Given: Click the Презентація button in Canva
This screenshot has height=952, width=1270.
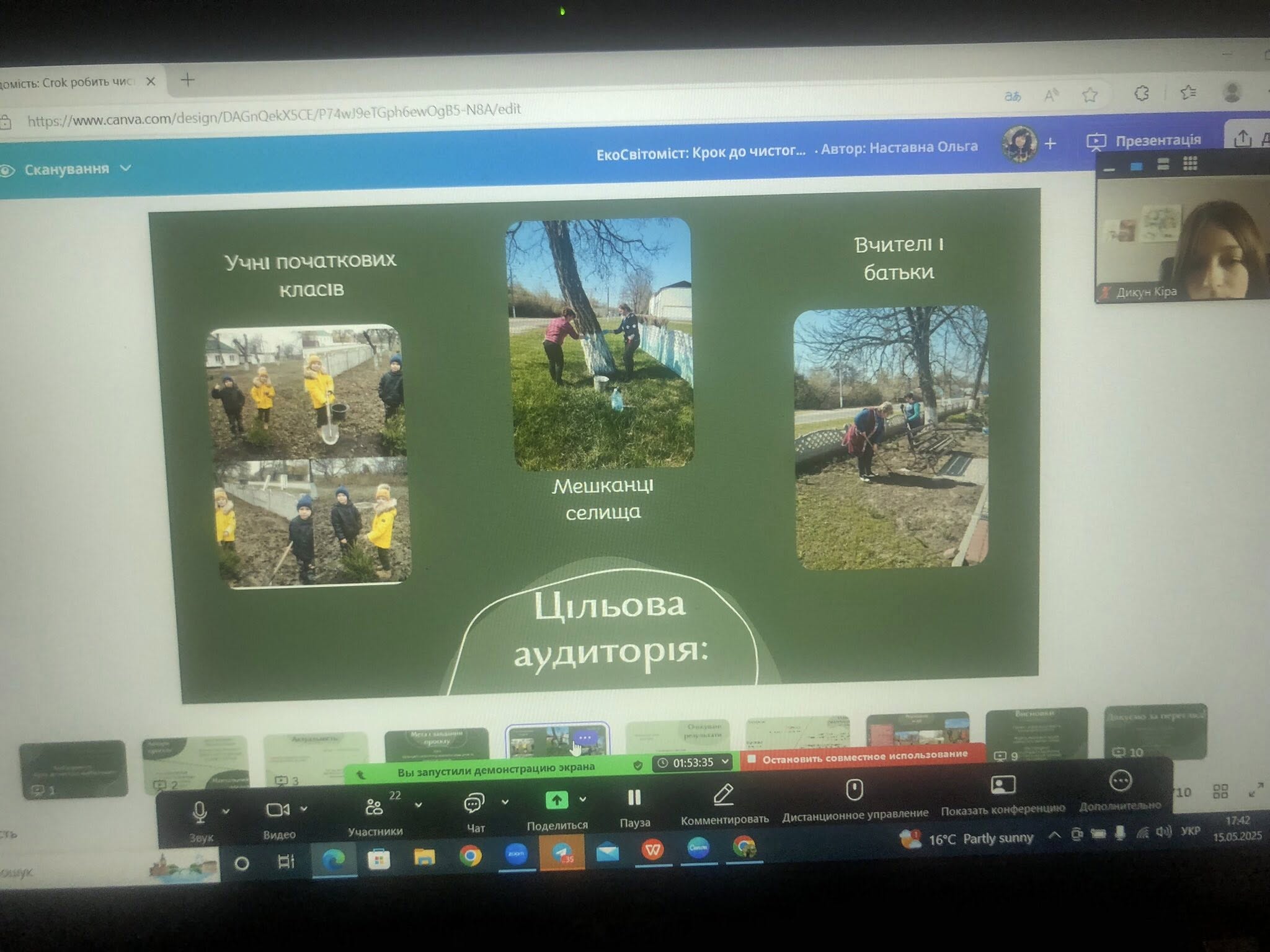Looking at the screenshot, I should click(1144, 141).
